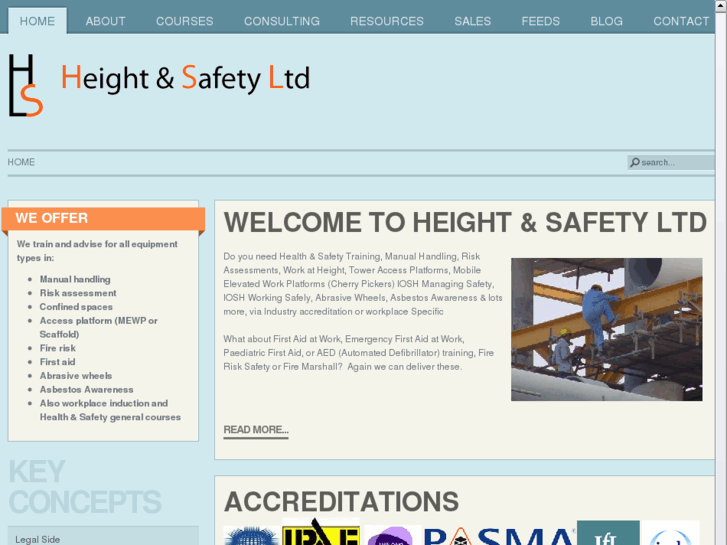Screen dimensions: 727x545
Task: Click the page vertical scrollbar
Action: pyautogui.click(x=721, y=272)
